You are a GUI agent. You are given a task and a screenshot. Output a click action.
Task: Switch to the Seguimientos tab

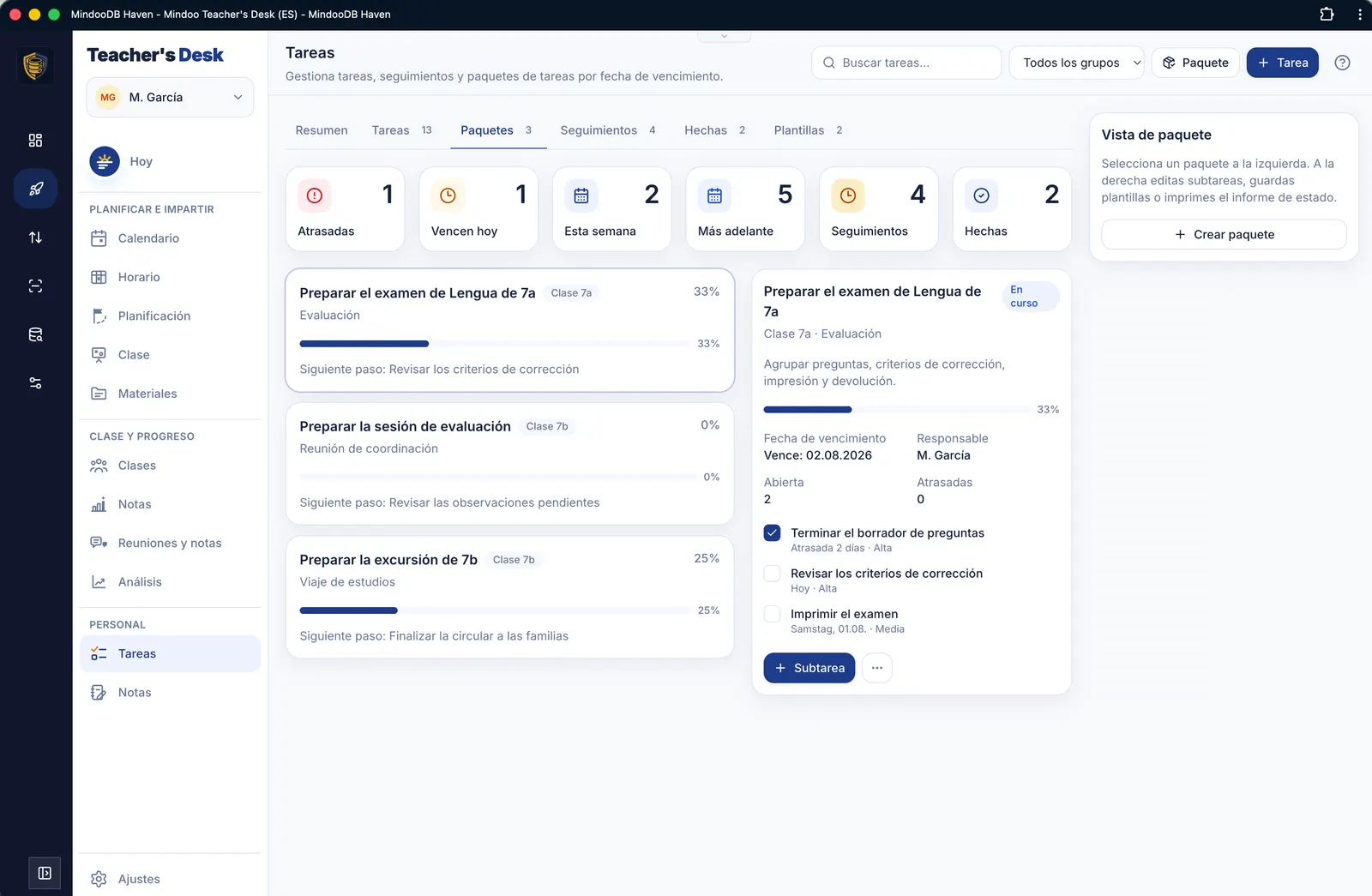point(608,130)
